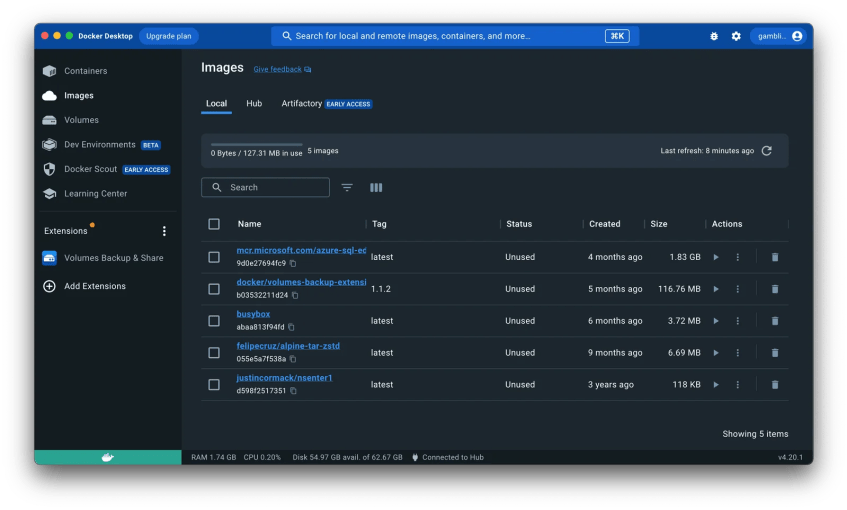Click the Docker whale status icon
Screen dimensions: 847x510
[x=107, y=458]
